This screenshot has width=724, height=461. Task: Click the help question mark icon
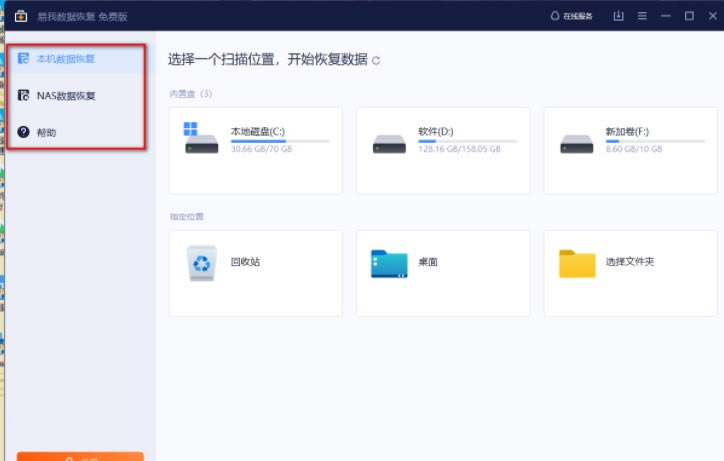click(x=24, y=132)
